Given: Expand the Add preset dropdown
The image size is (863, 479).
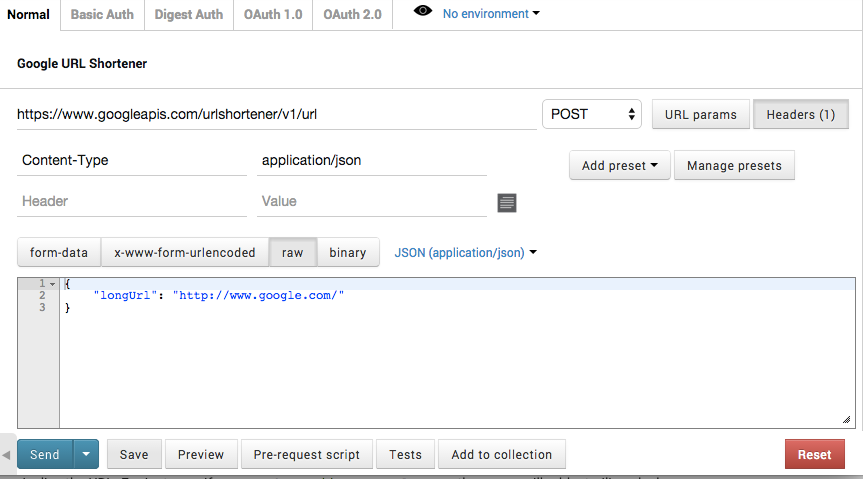Looking at the screenshot, I should pos(620,165).
